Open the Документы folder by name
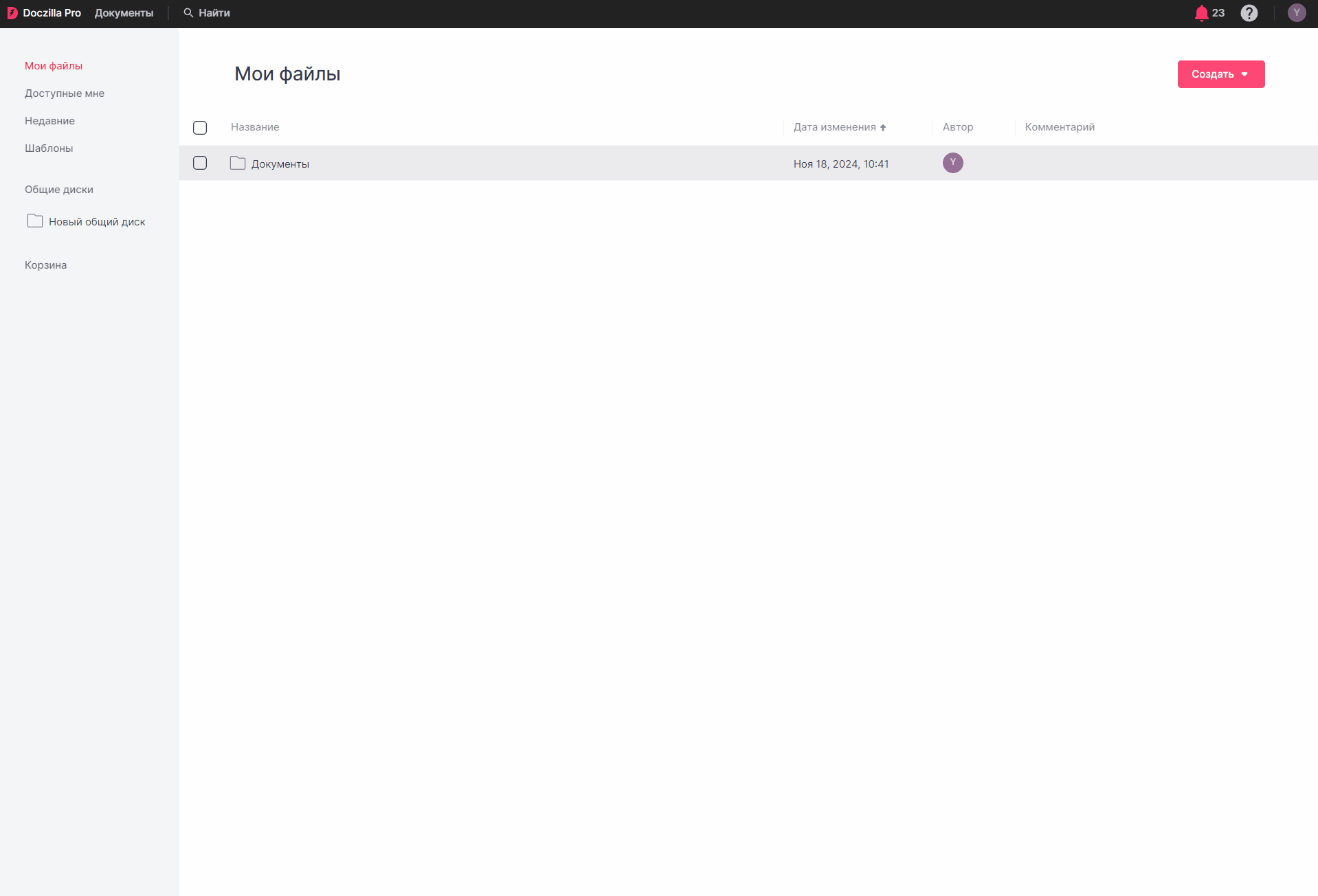Viewport: 1318px width, 896px height. click(280, 164)
